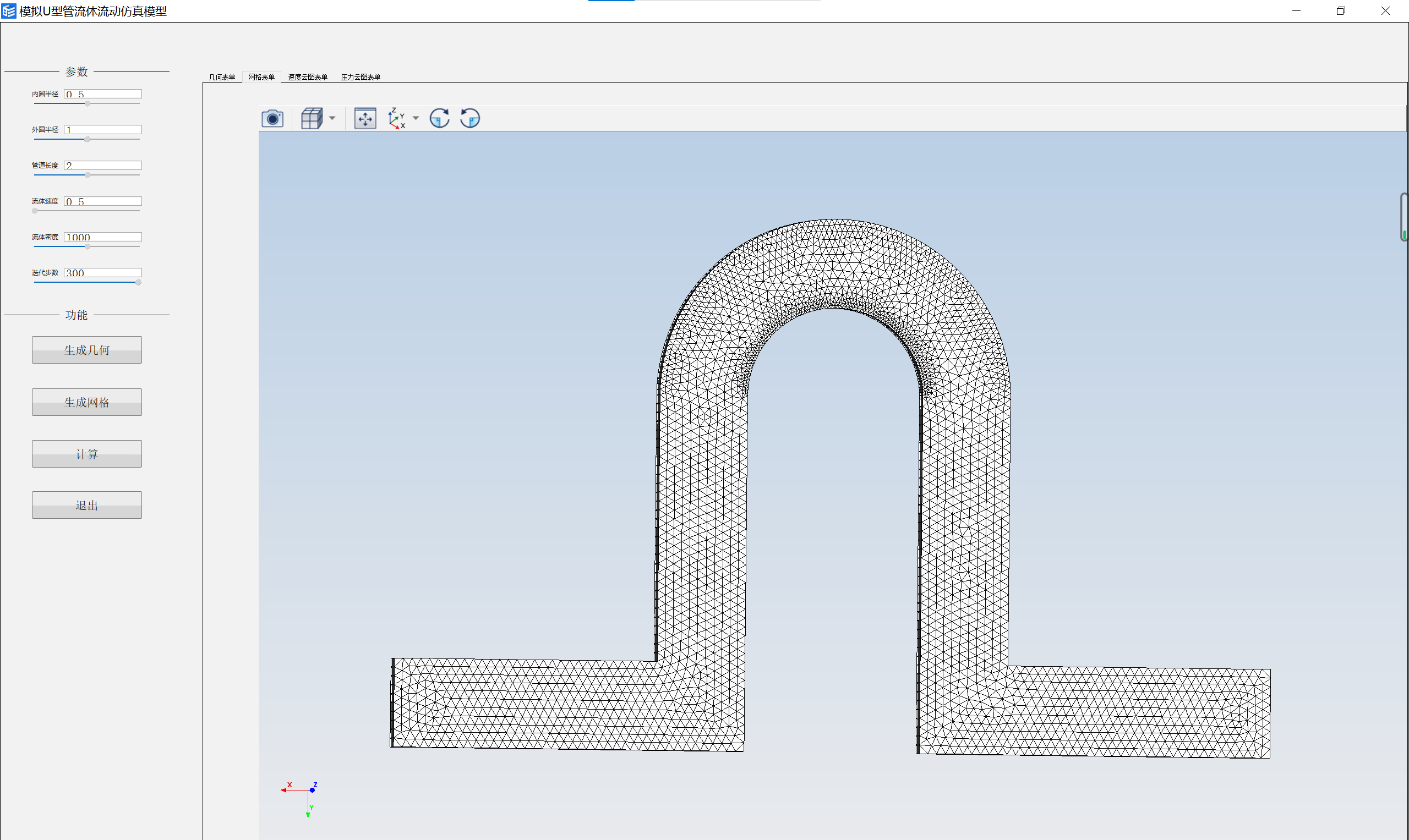
Task: Click the 外圆半径 slider handle
Action: (87, 139)
